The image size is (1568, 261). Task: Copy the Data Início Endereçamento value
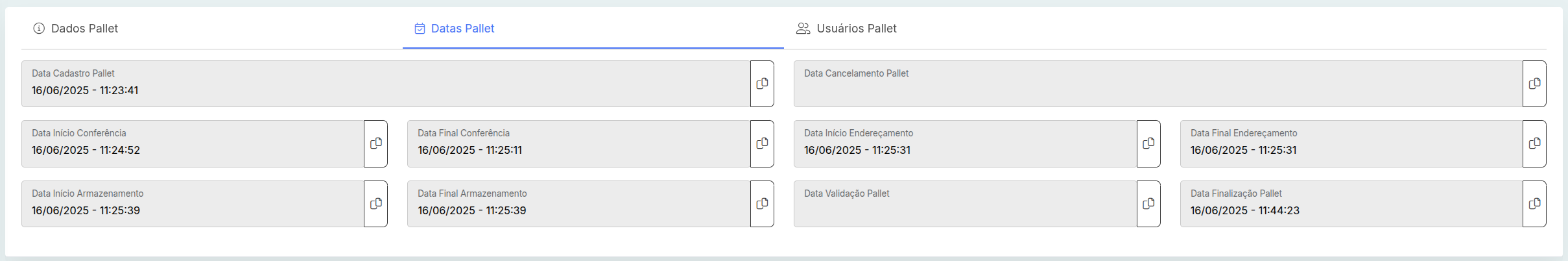pyautogui.click(x=1148, y=143)
